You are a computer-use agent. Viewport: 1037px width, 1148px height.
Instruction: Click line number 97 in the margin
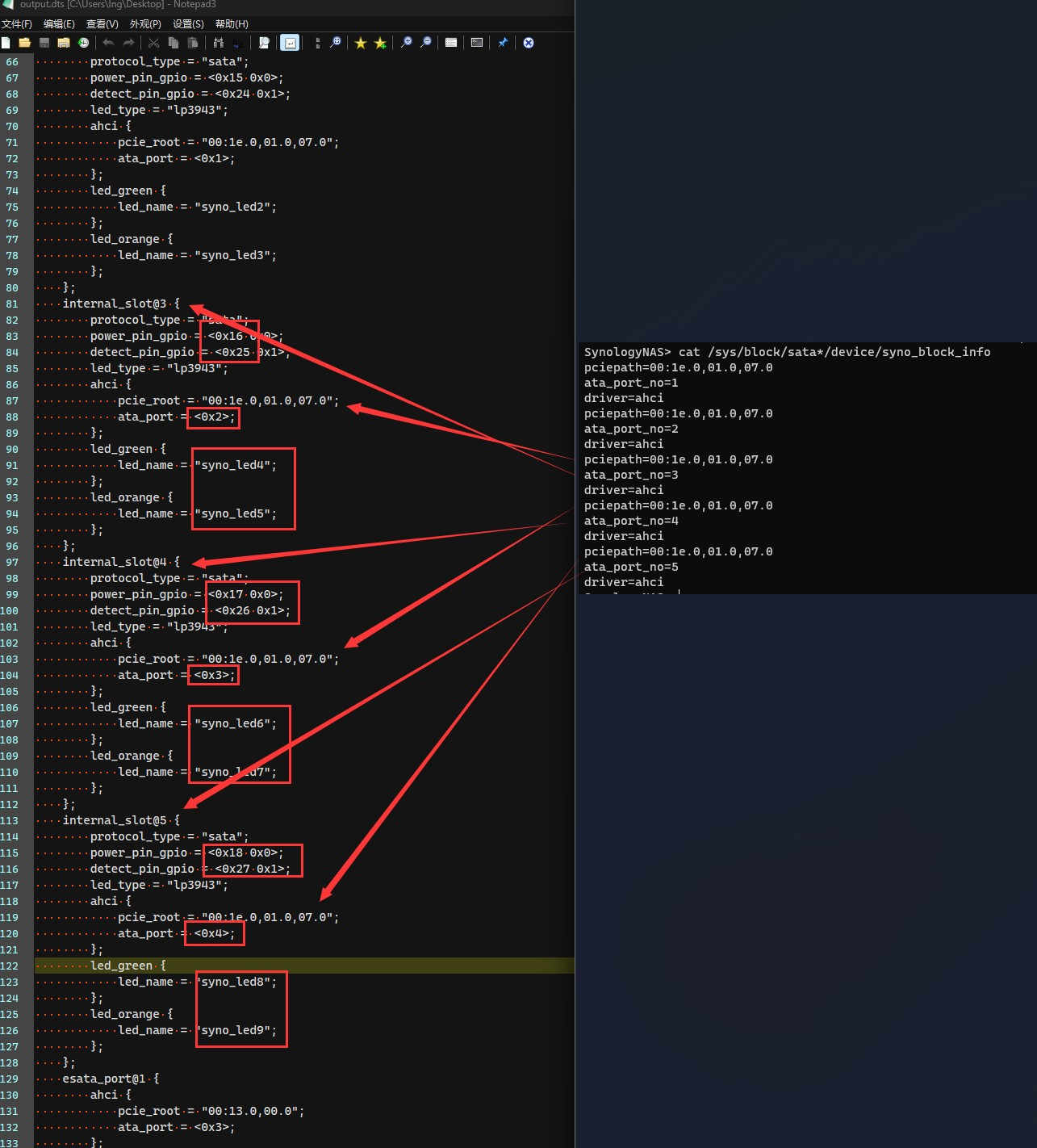pyautogui.click(x=12, y=562)
